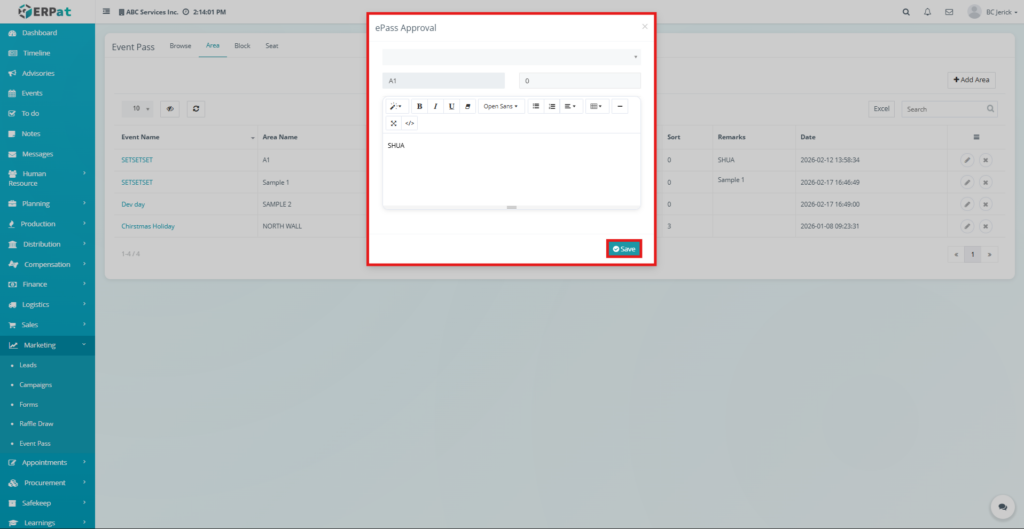Save the ePass Approval form
The width and height of the screenshot is (1024, 529).
click(x=624, y=249)
